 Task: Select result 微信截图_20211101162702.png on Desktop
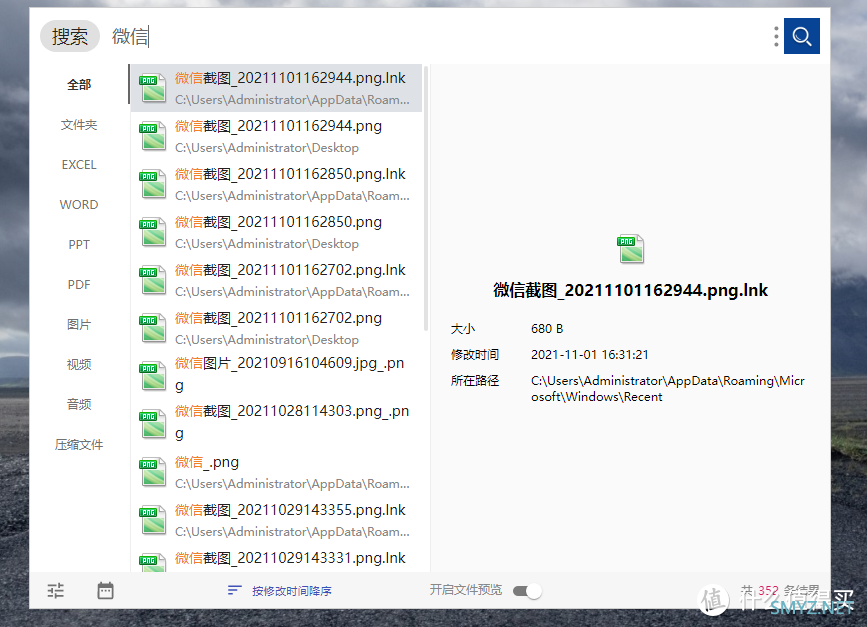(276, 328)
